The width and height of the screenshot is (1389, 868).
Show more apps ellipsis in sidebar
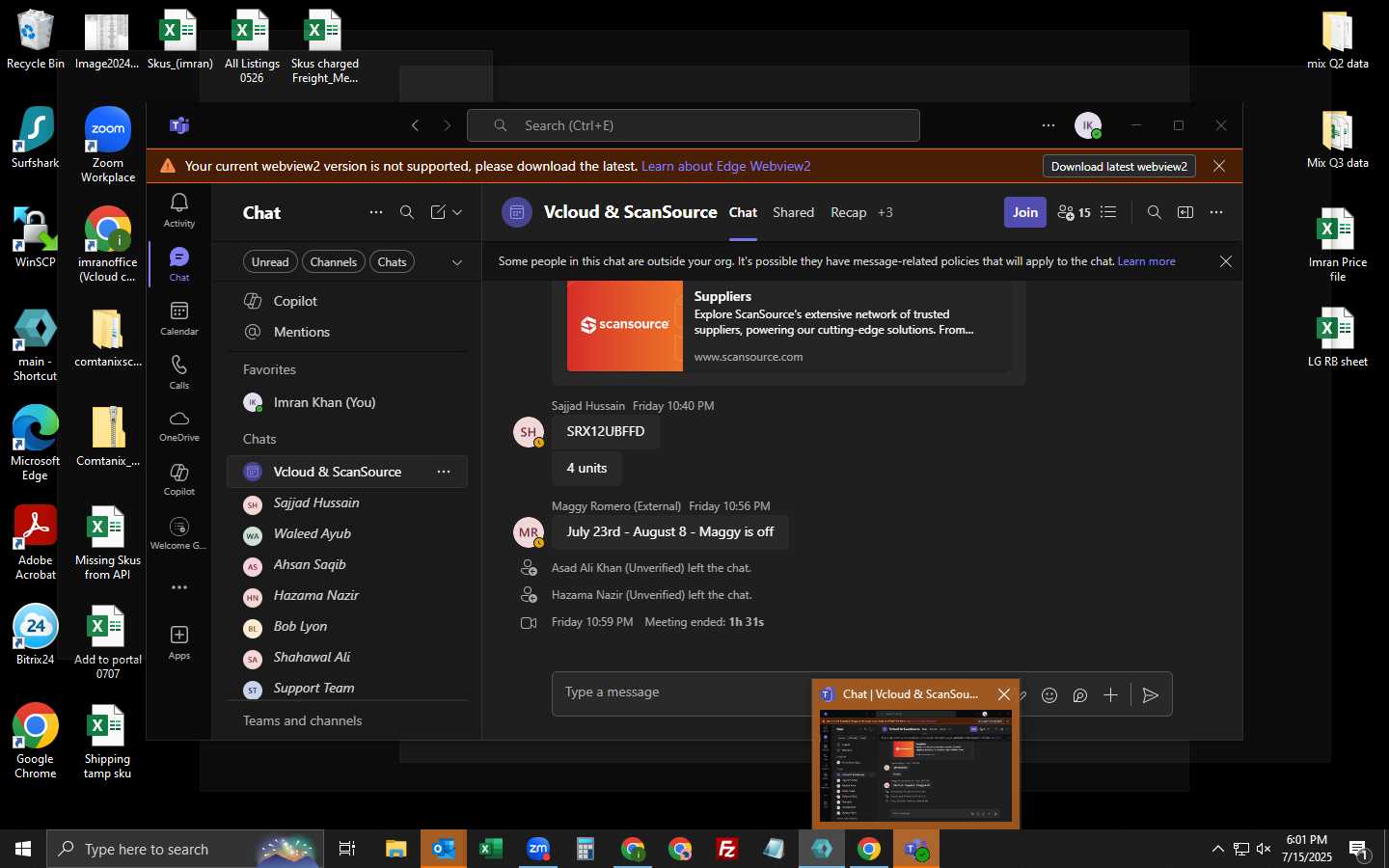pyautogui.click(x=179, y=587)
